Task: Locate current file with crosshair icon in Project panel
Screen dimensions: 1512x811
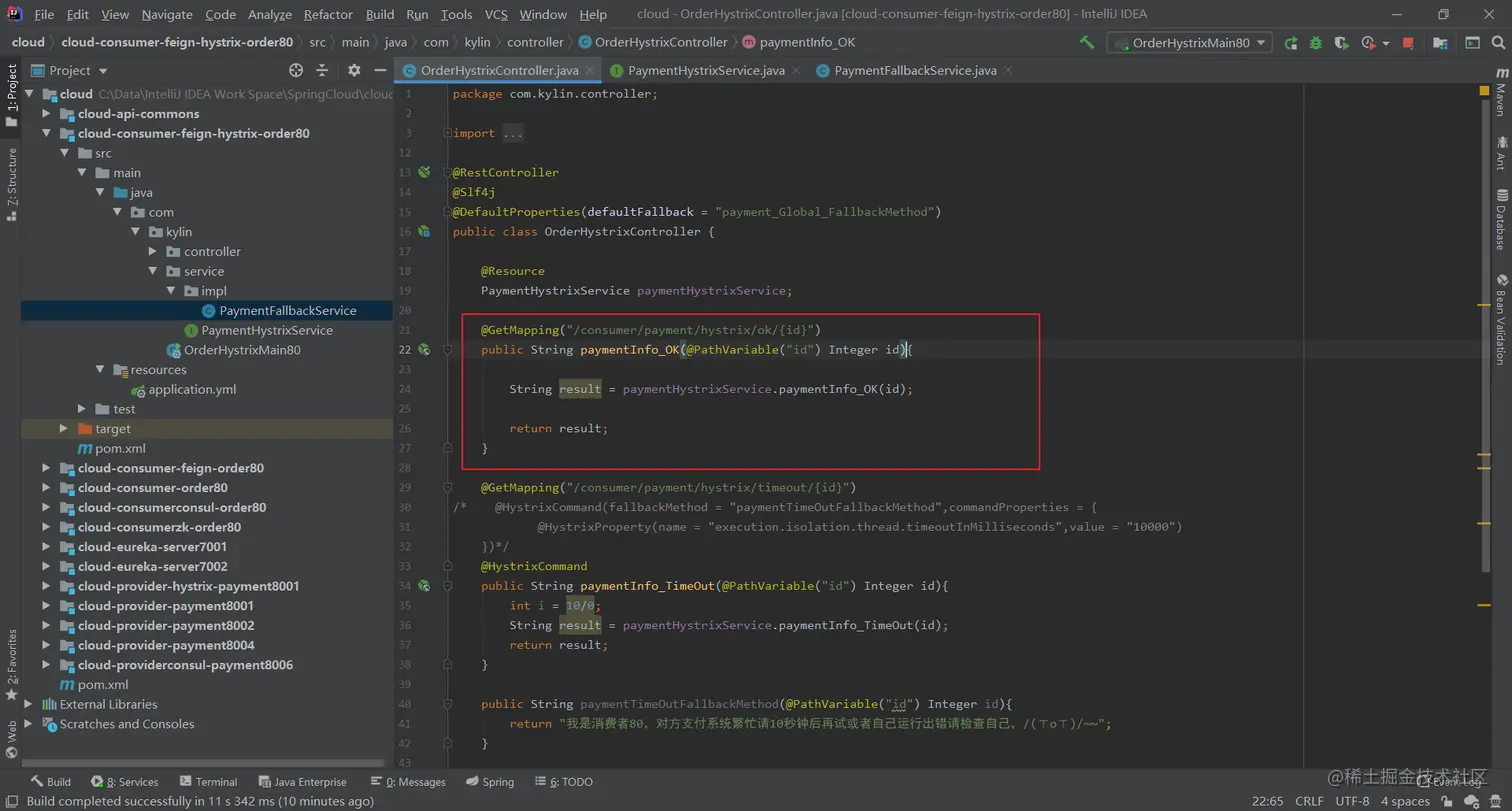Action: pos(296,70)
